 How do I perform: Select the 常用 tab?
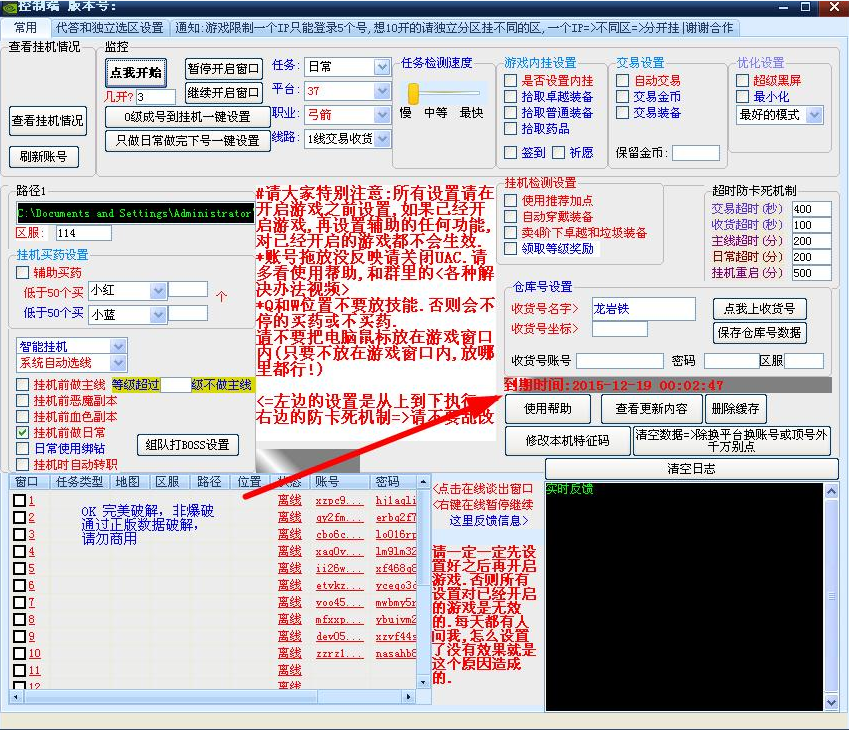[x=26, y=27]
